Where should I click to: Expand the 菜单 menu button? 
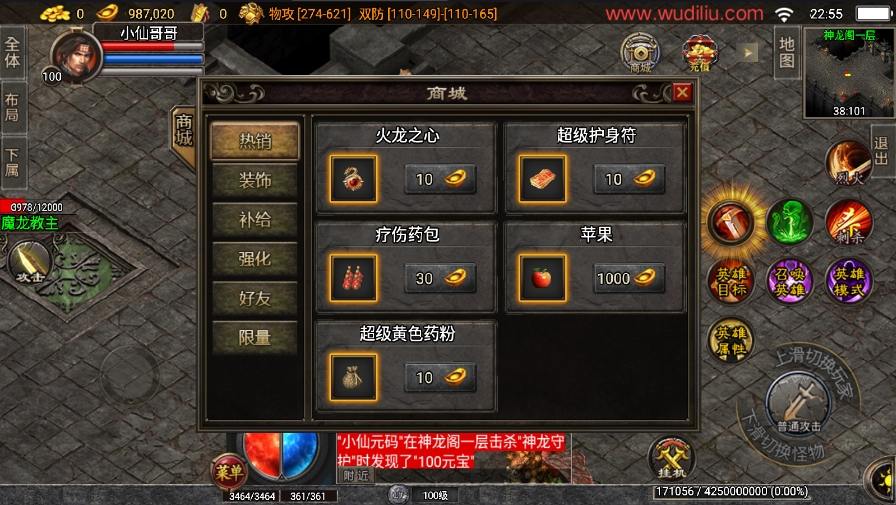tap(229, 472)
